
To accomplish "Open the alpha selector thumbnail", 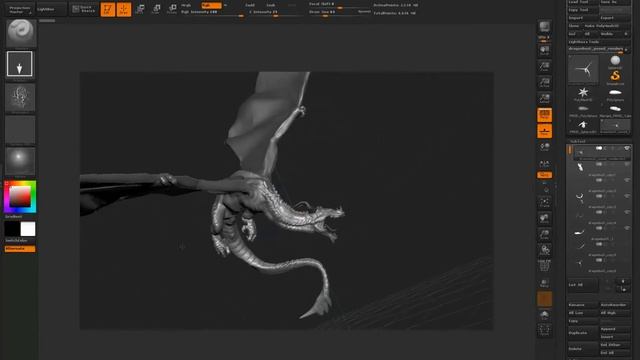I will (x=20, y=98).
